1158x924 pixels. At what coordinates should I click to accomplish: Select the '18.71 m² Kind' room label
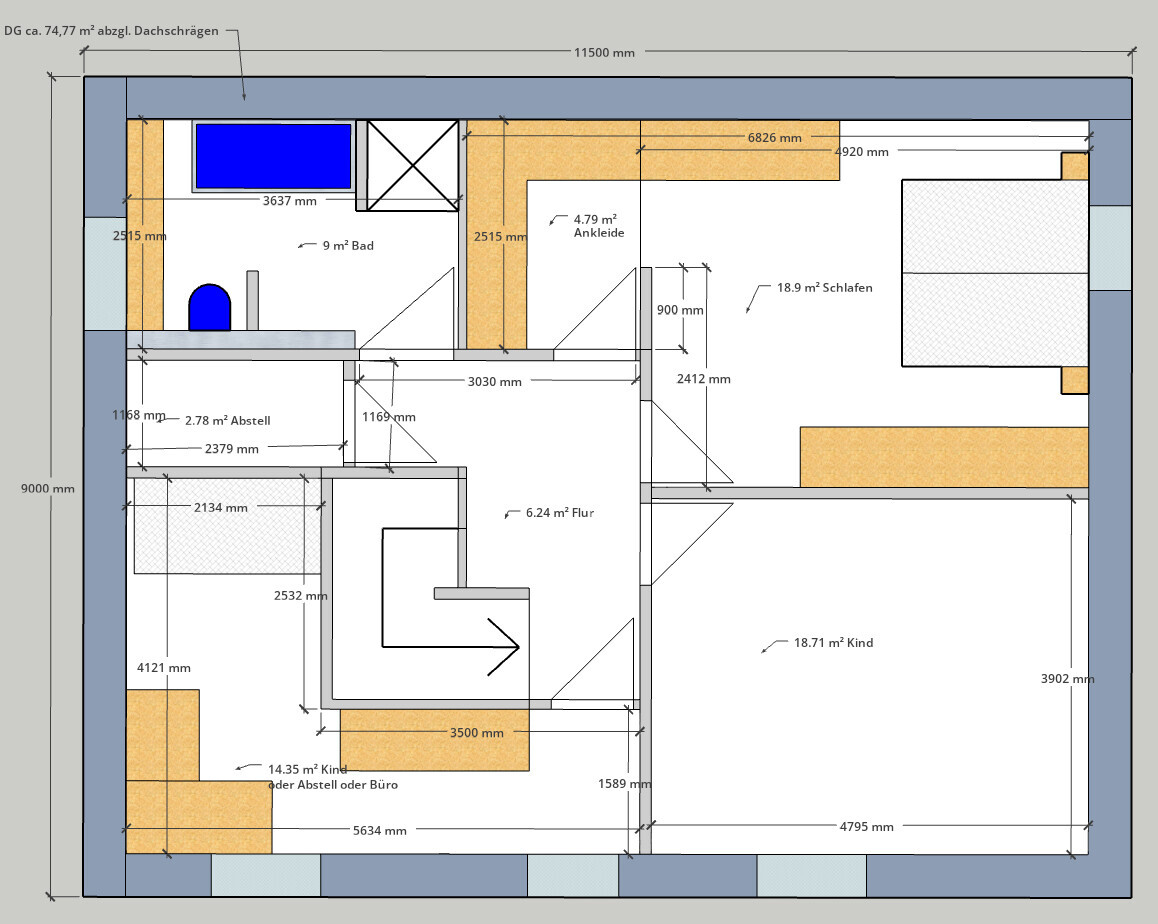pos(832,643)
